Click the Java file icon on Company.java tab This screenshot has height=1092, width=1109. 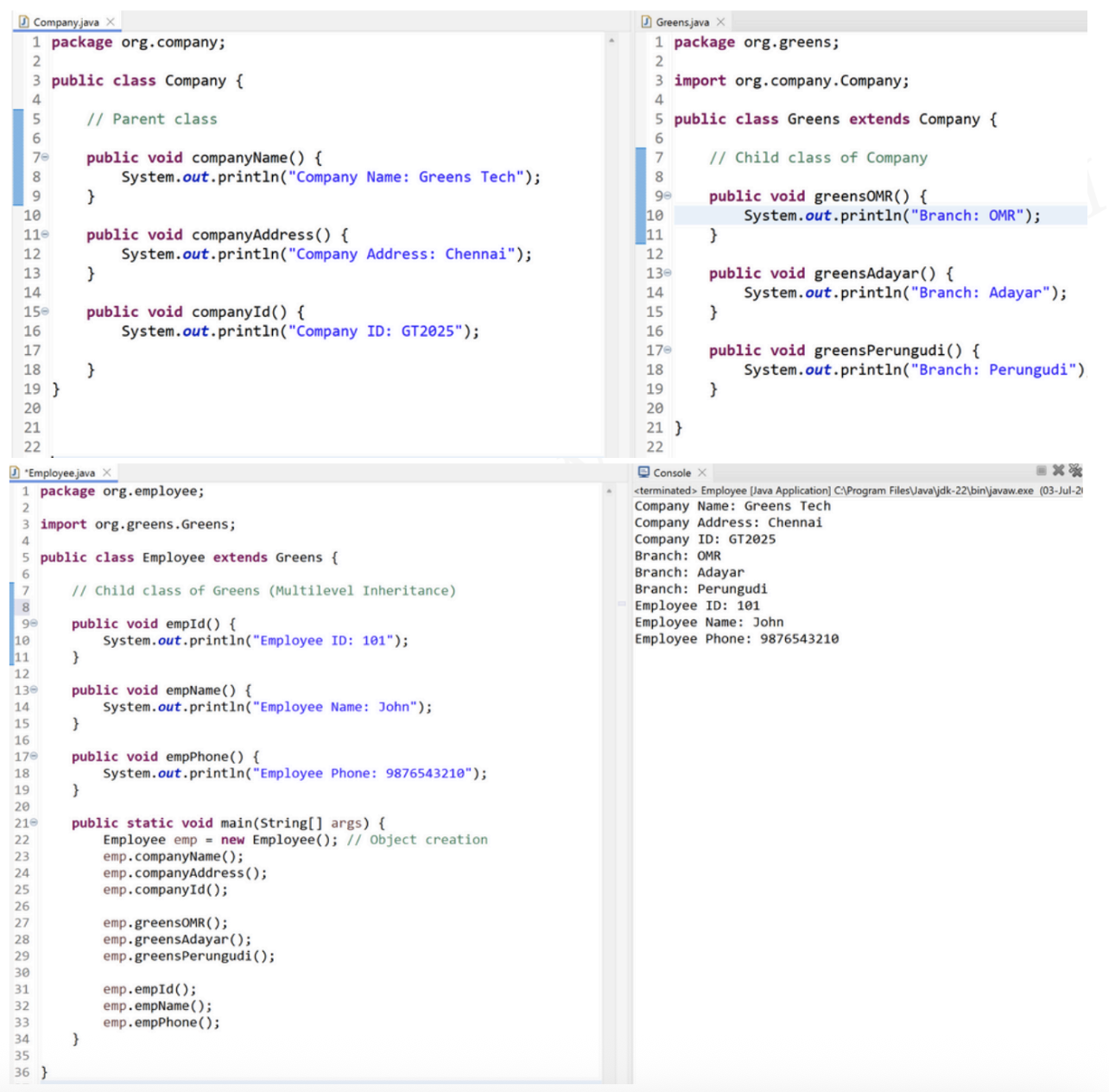pos(24,22)
